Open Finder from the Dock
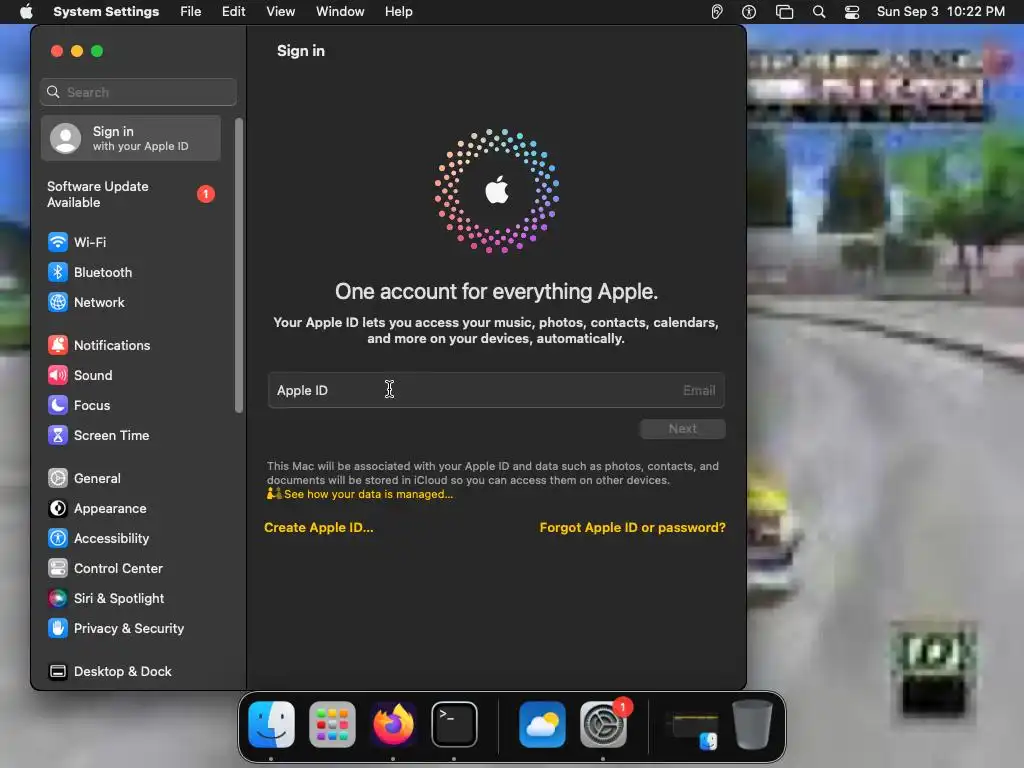Image resolution: width=1024 pixels, height=768 pixels. 271,724
